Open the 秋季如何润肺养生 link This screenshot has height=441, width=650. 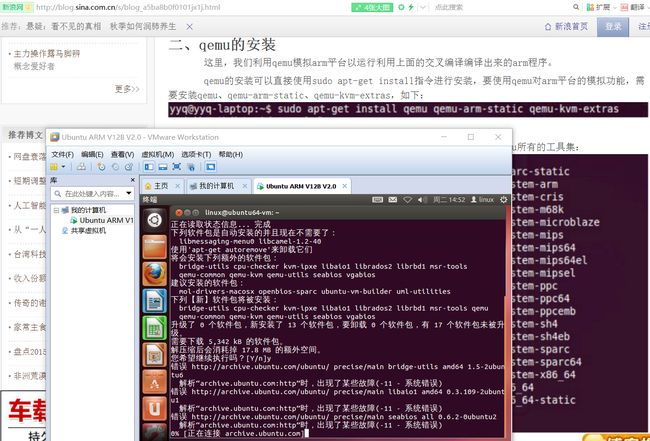pos(143,27)
